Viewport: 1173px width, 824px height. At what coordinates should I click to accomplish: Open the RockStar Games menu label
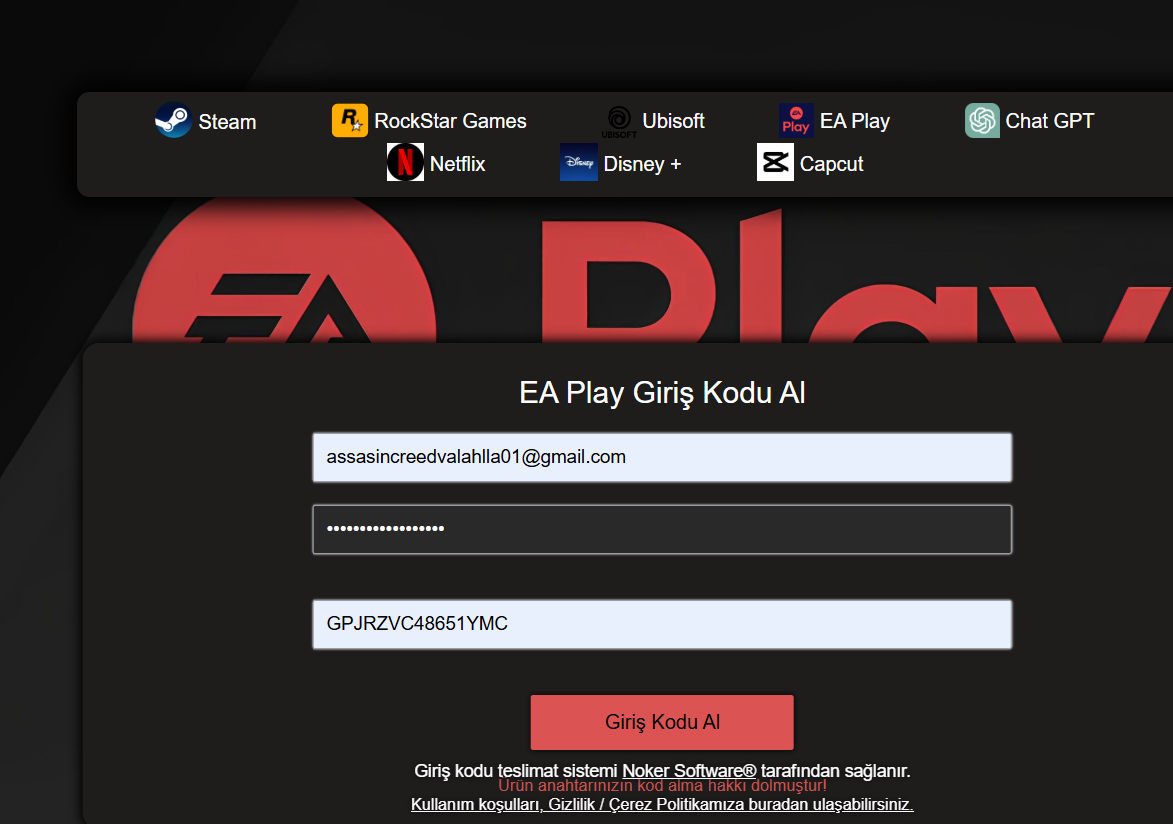coord(450,120)
